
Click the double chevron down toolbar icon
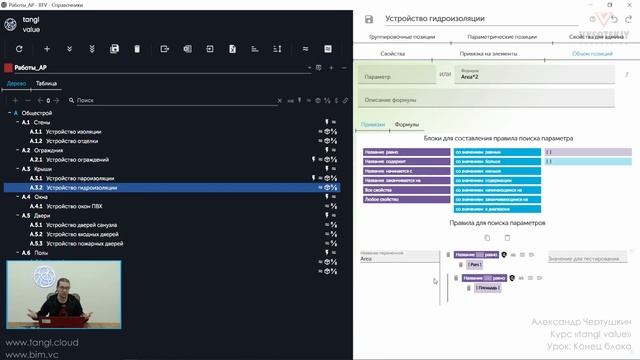click(x=69, y=49)
